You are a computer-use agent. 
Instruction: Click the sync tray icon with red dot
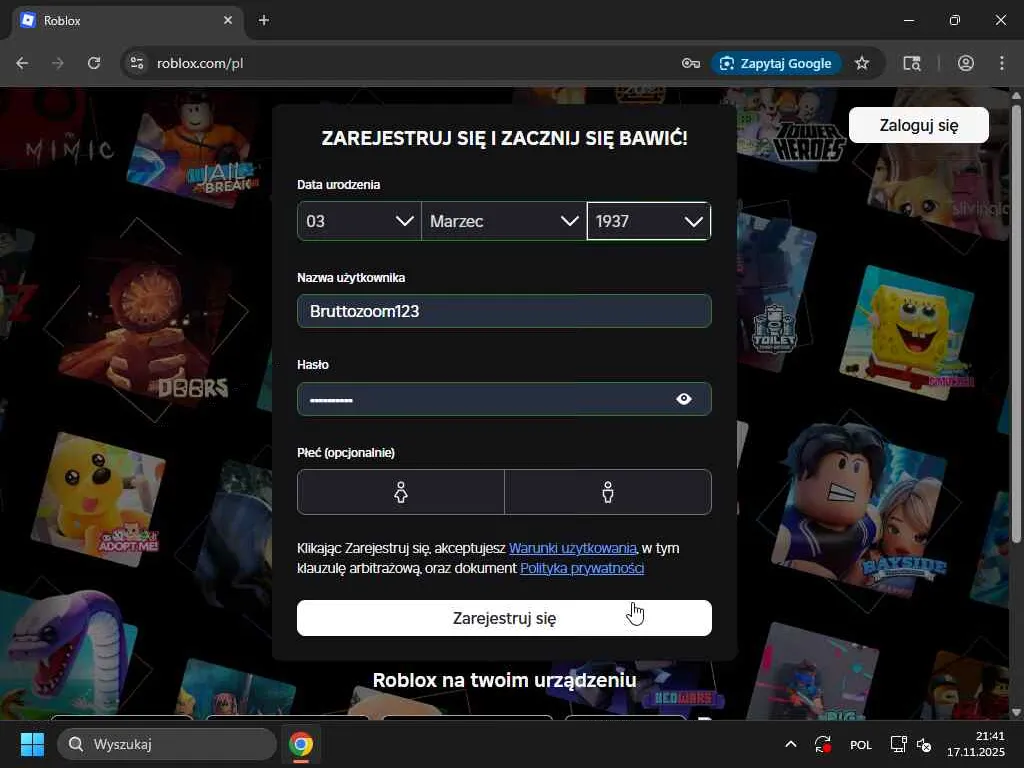823,744
